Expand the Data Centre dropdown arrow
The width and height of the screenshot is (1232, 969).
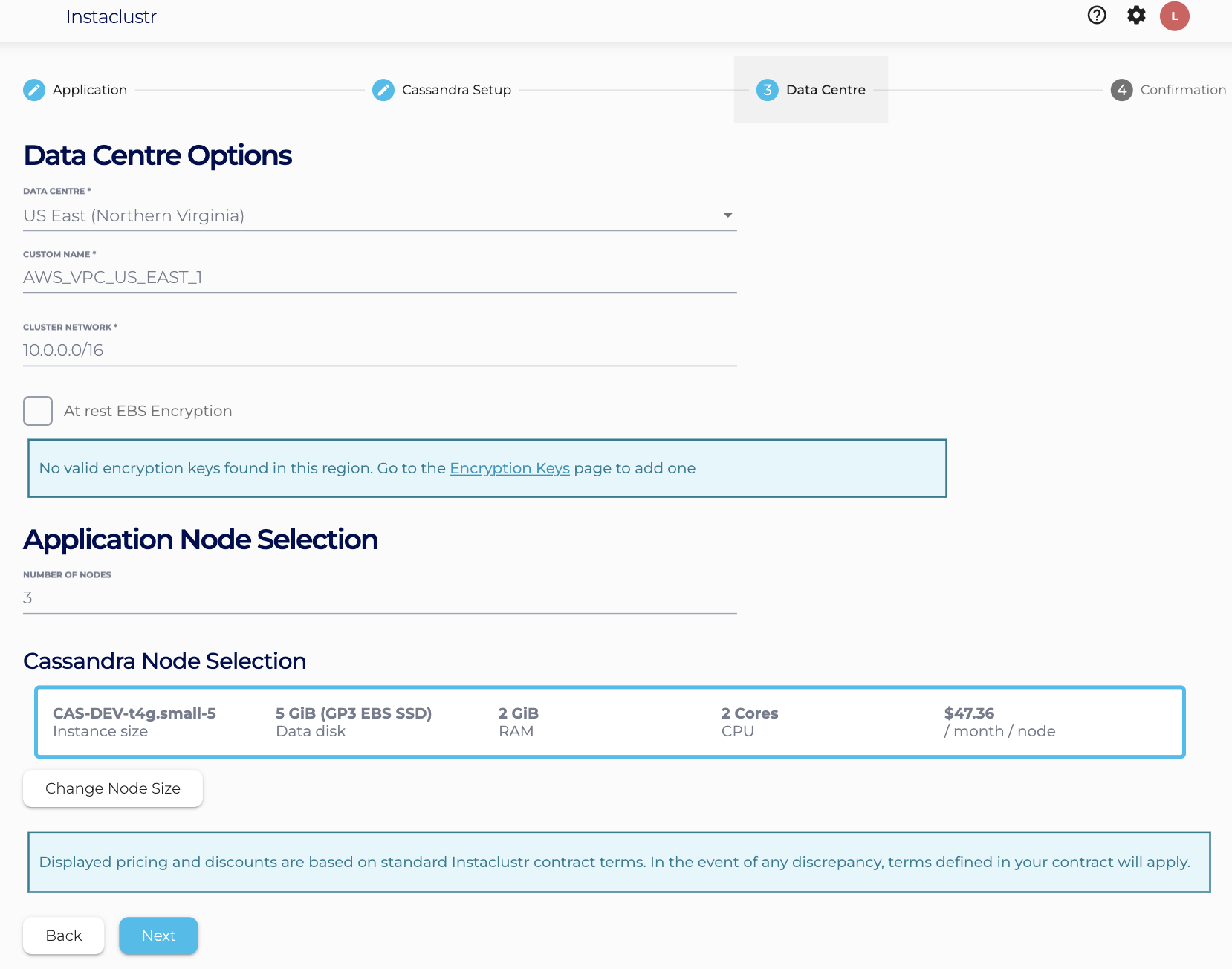click(727, 215)
